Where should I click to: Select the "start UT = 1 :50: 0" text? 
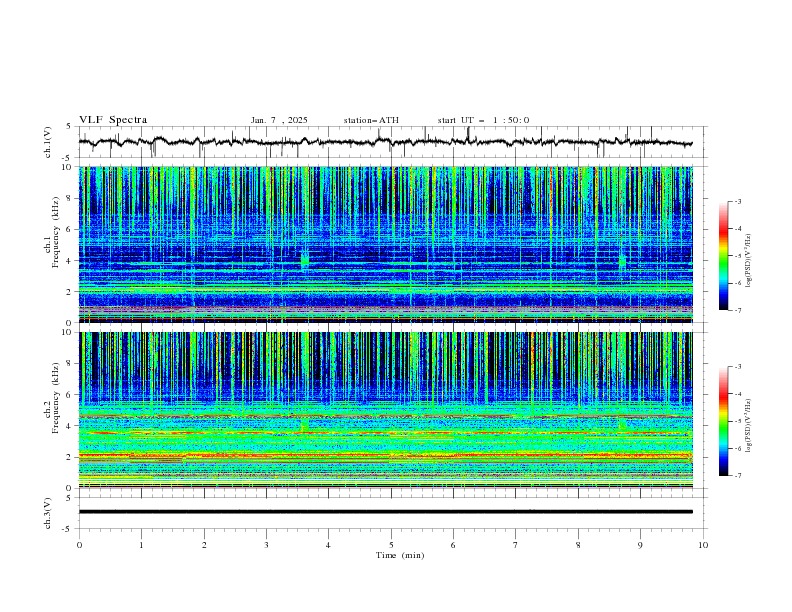[x=483, y=120]
